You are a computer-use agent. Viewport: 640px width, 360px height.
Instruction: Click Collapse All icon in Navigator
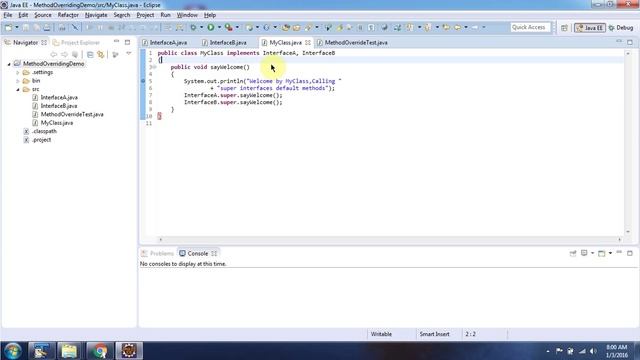[x=90, y=54]
